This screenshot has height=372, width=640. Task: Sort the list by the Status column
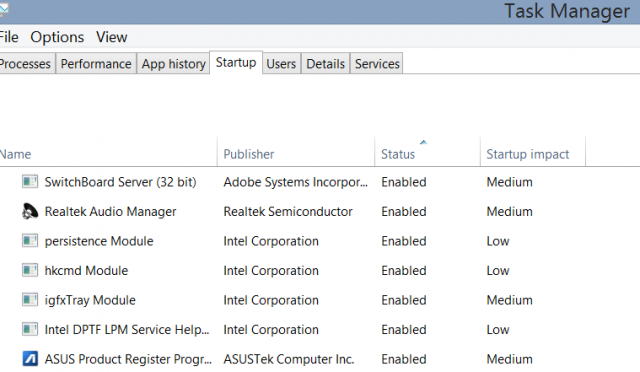pos(427,152)
